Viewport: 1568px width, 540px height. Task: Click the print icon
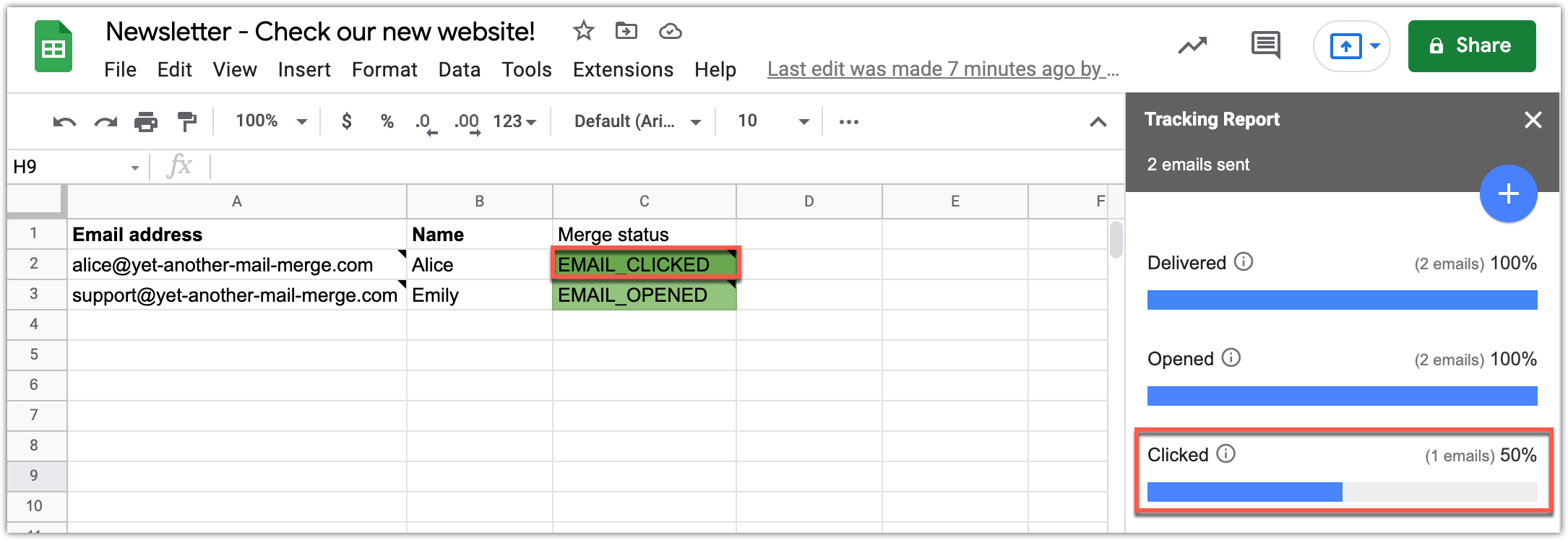tap(146, 122)
